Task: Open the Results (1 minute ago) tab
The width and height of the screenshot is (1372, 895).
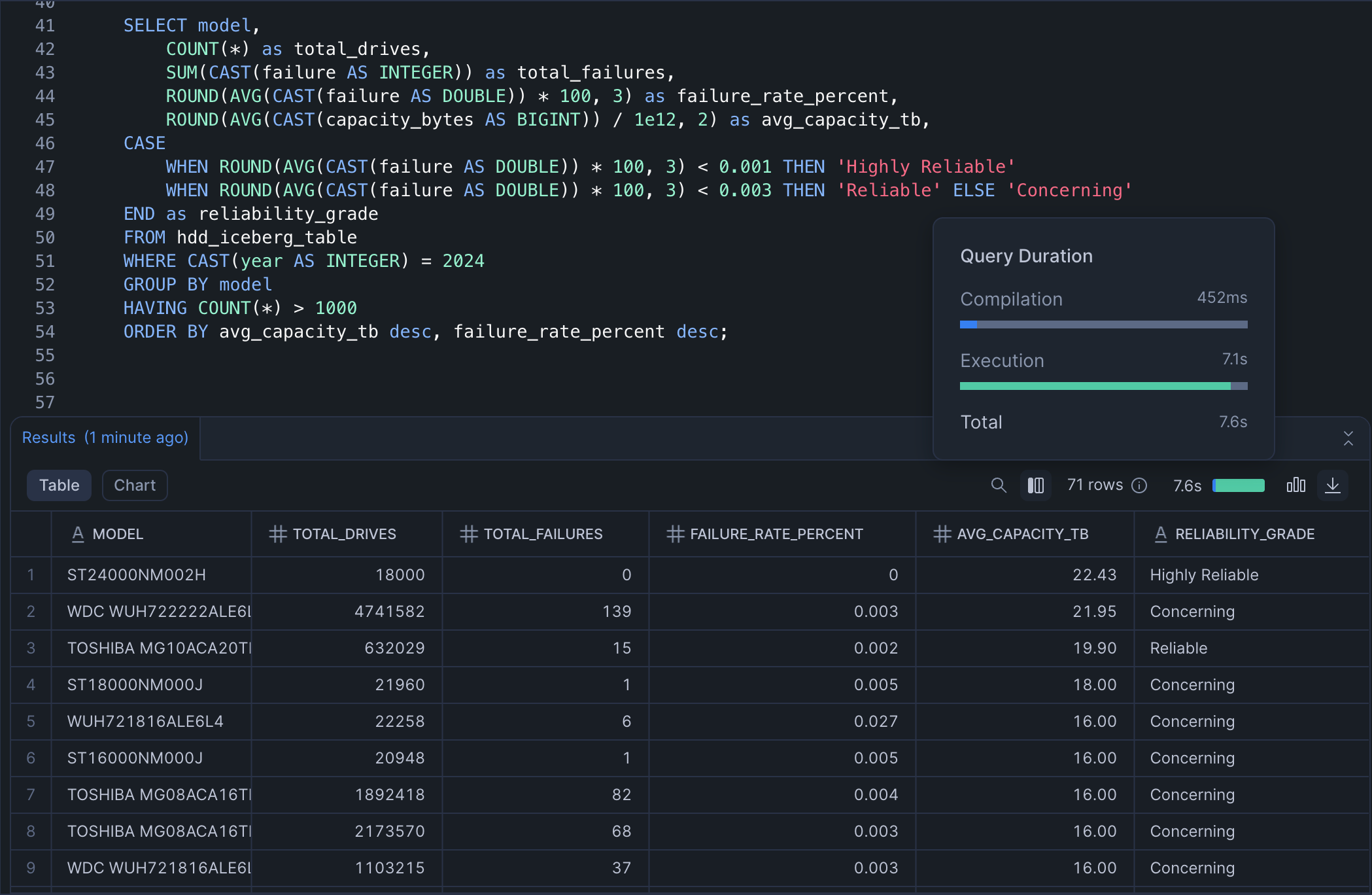Action: (x=105, y=438)
